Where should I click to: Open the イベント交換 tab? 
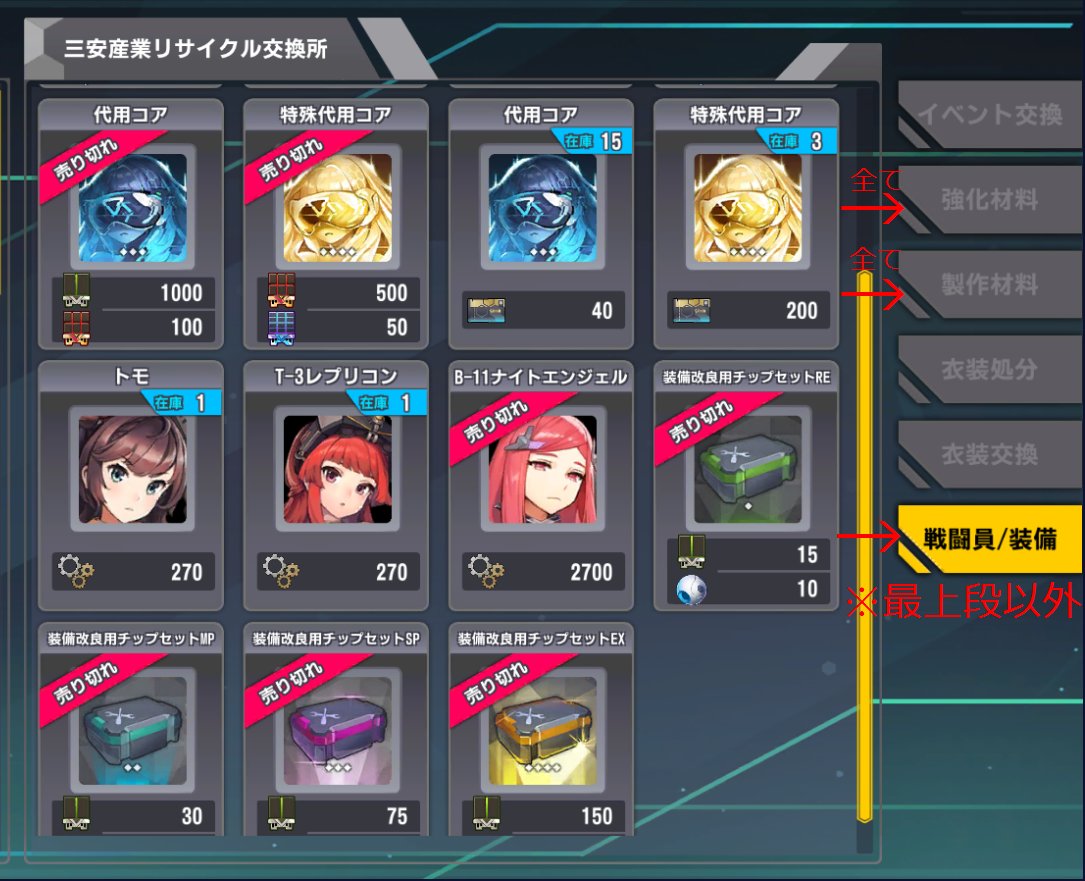click(990, 114)
